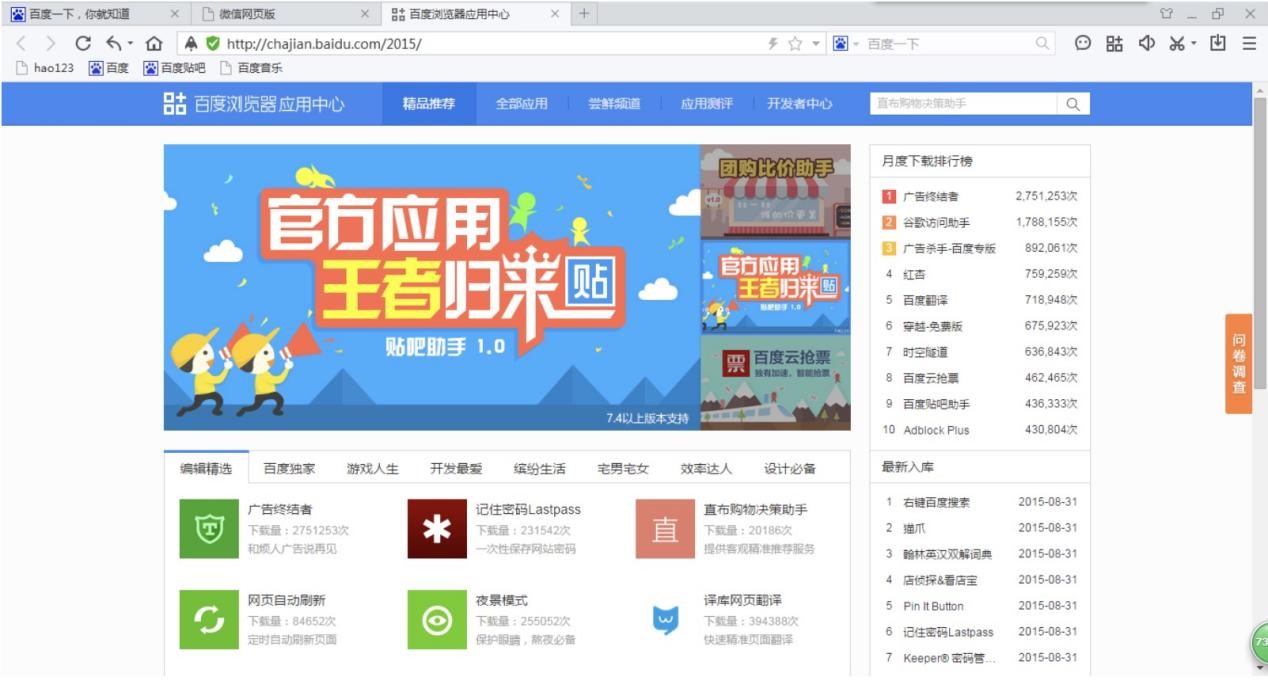The width and height of the screenshot is (1268, 692).
Task: Open the browser hamburger menu
Action: [1249, 44]
